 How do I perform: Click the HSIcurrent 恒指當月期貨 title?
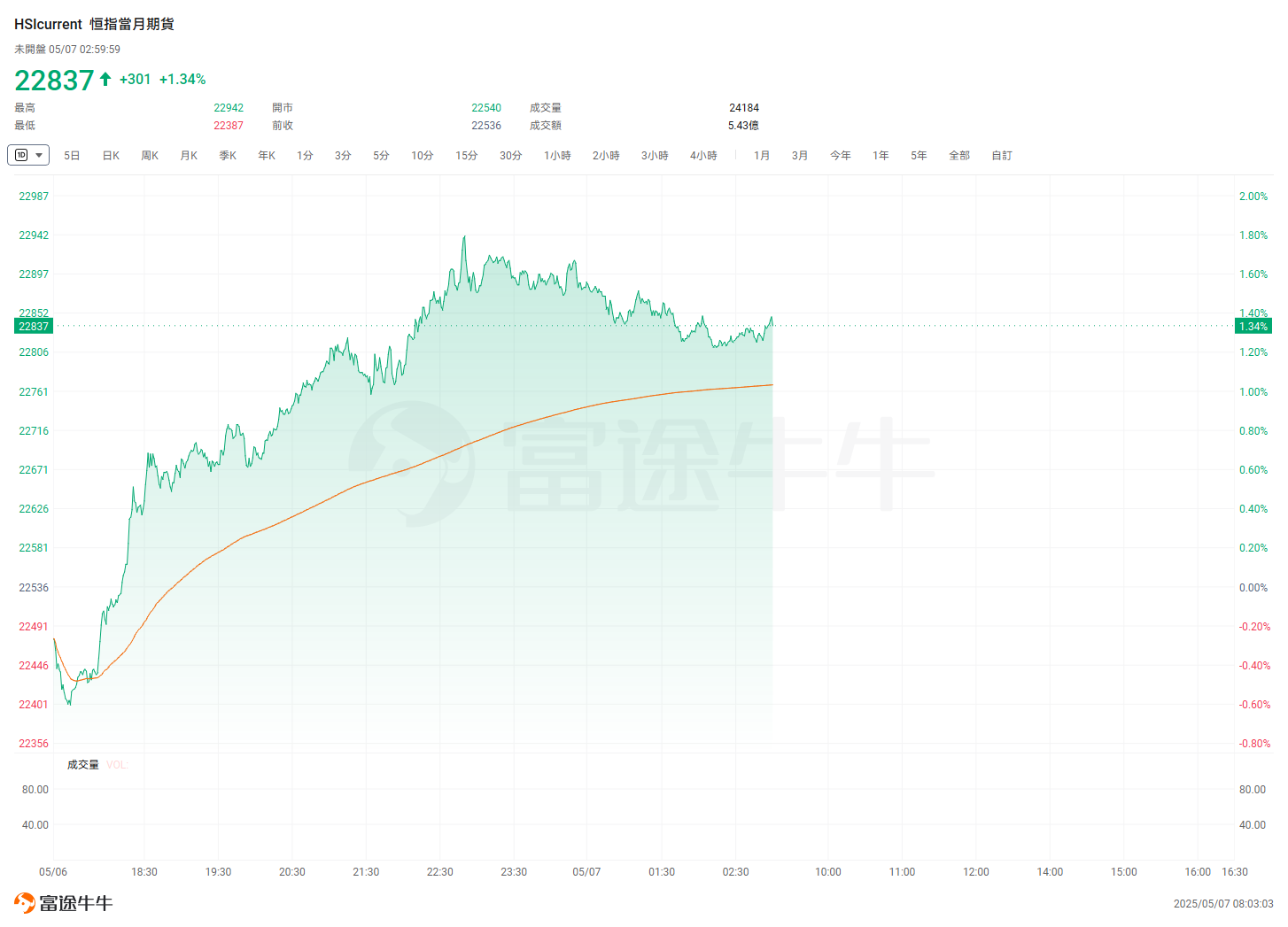(x=94, y=24)
